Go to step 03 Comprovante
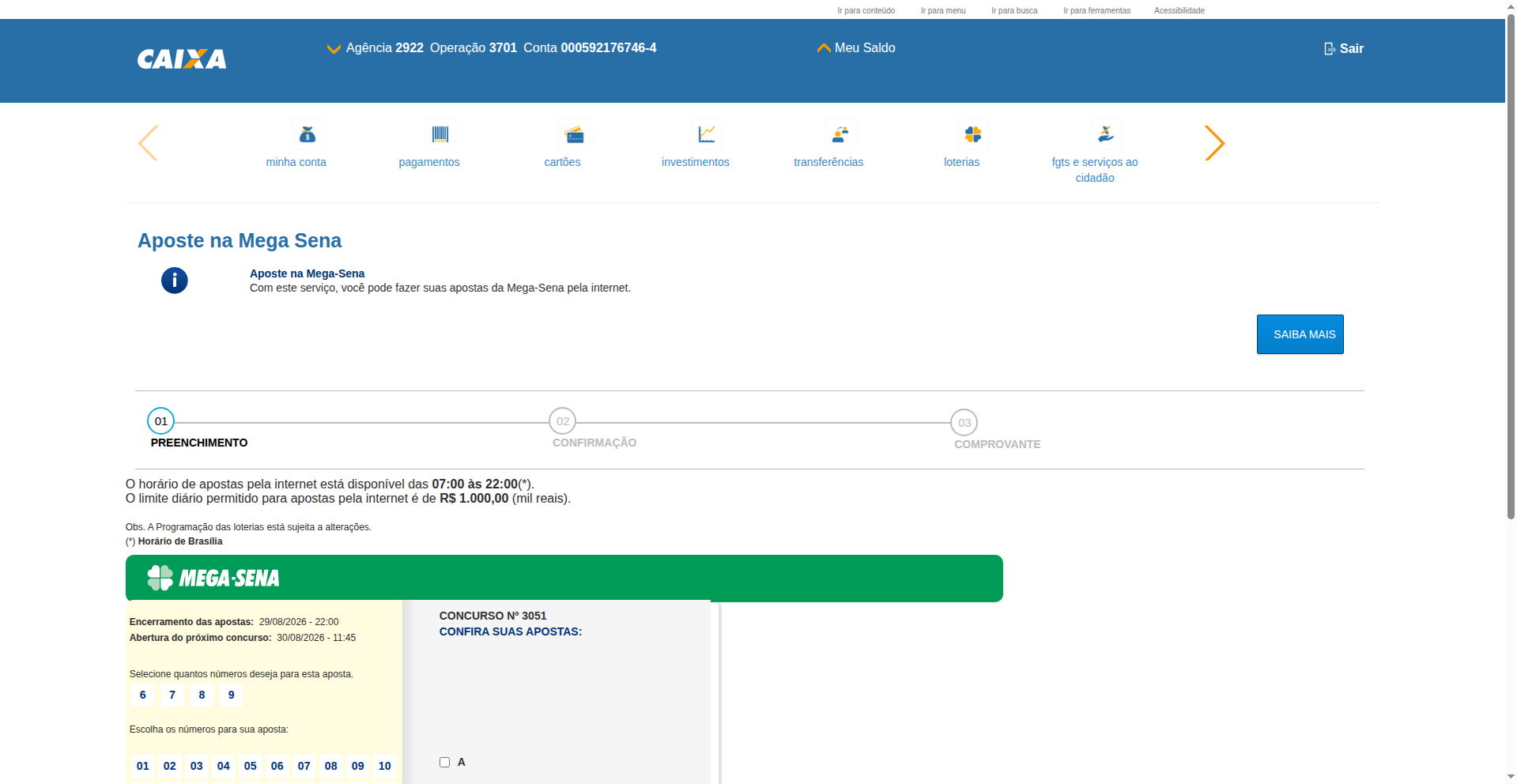The image size is (1517, 784). tap(964, 423)
